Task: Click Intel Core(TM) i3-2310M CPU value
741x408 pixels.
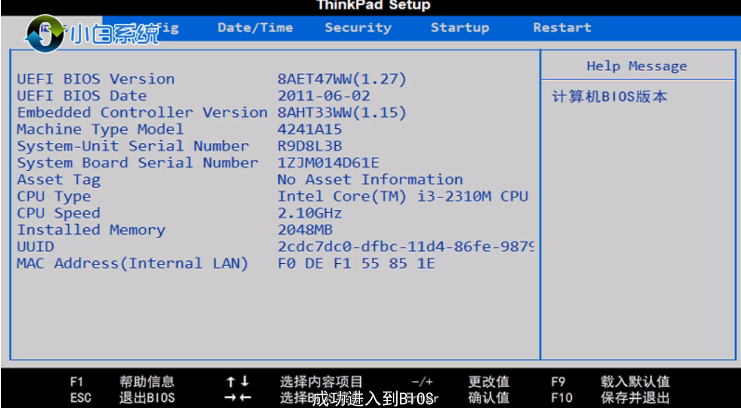Action: pyautogui.click(x=403, y=197)
